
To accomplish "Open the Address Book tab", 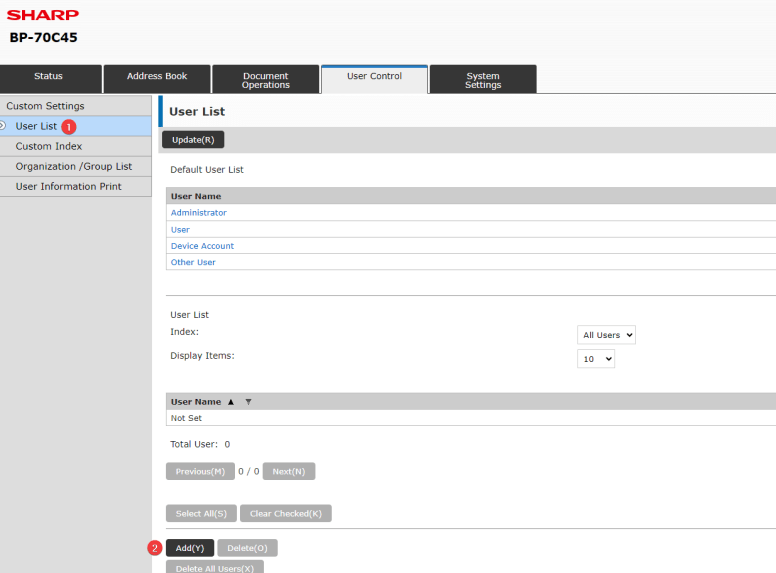I will 157,77.
